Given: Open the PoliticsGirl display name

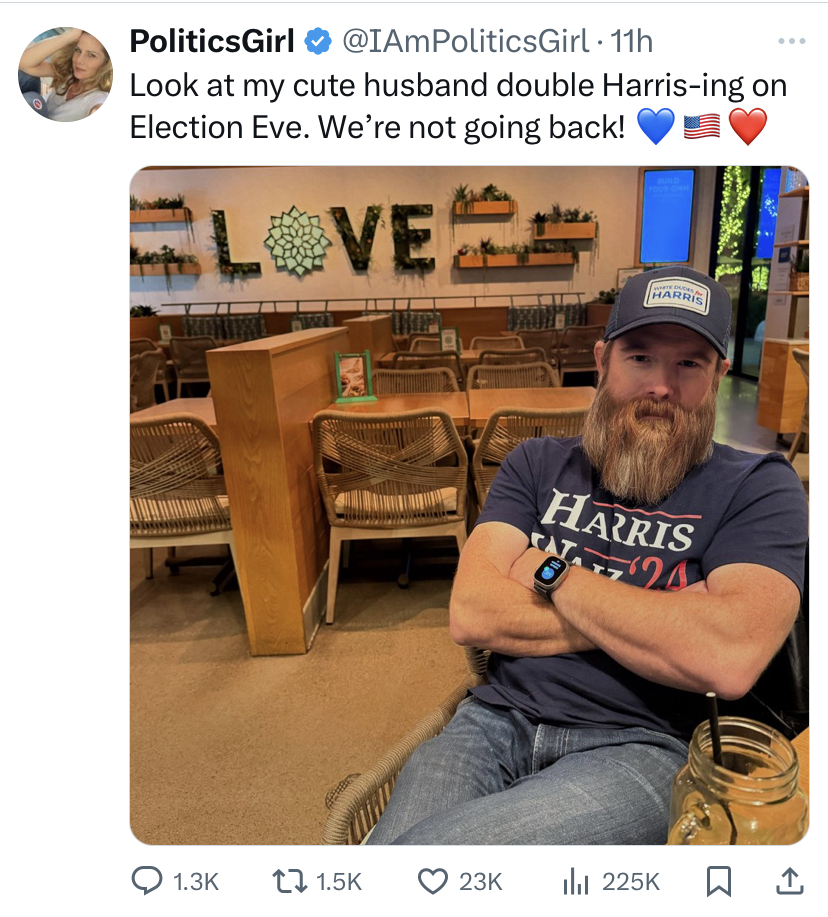Looking at the screenshot, I should click(x=212, y=42).
